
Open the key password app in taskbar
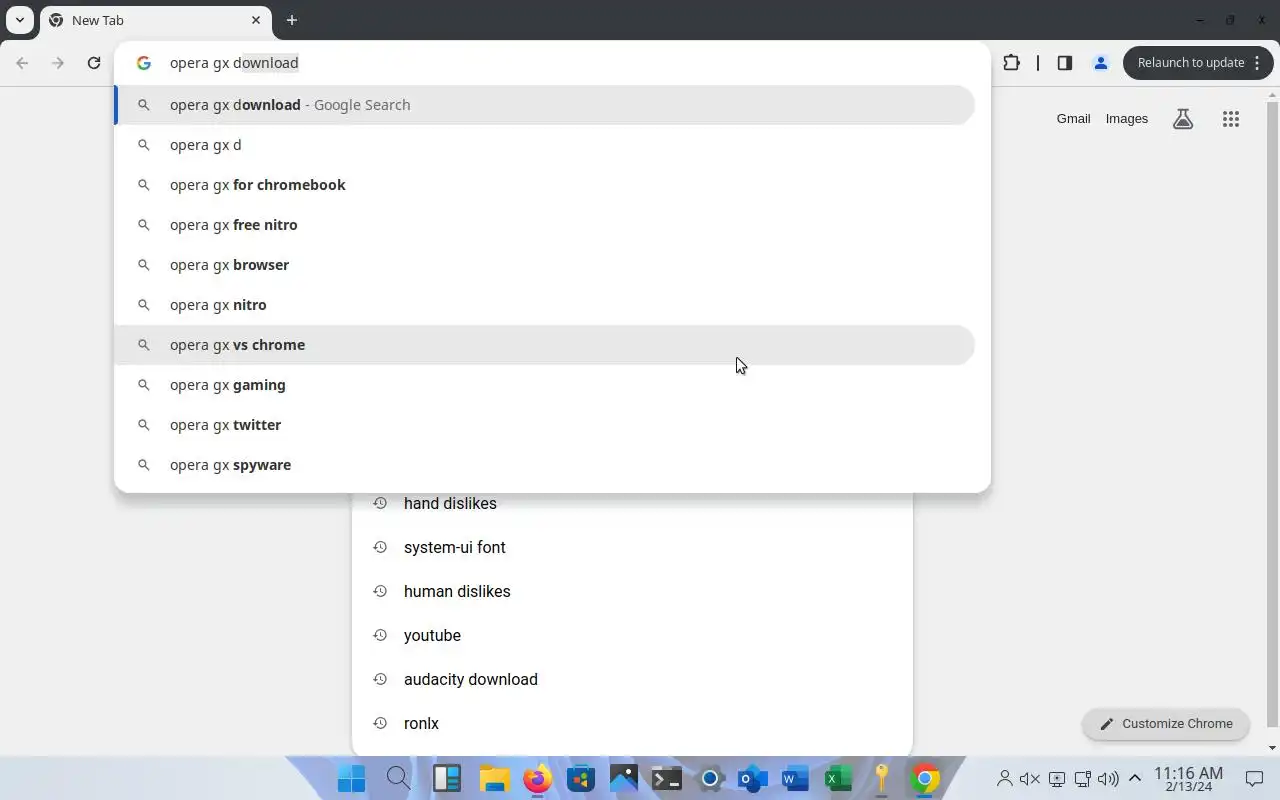pos(882,779)
